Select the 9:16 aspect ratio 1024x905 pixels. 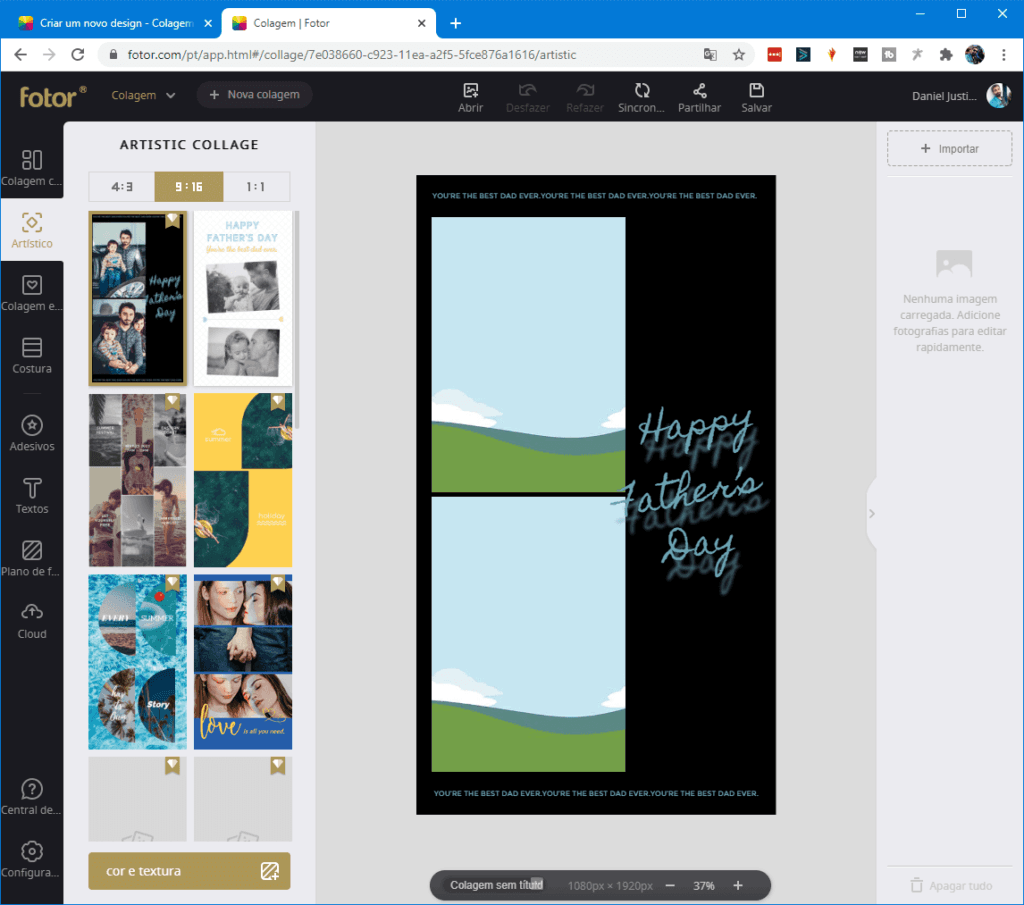(188, 187)
